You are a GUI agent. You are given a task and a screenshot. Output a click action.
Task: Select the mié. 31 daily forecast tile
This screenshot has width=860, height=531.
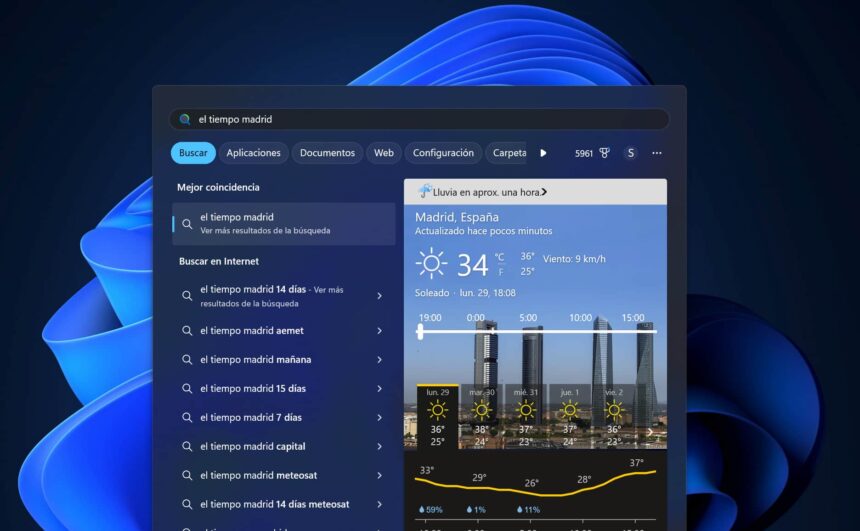click(x=526, y=417)
